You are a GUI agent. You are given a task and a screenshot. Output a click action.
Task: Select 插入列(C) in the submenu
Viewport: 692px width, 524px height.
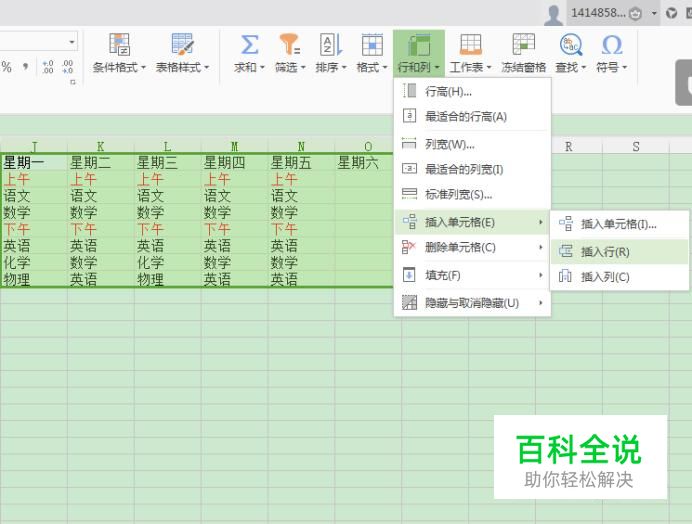[x=620, y=277]
